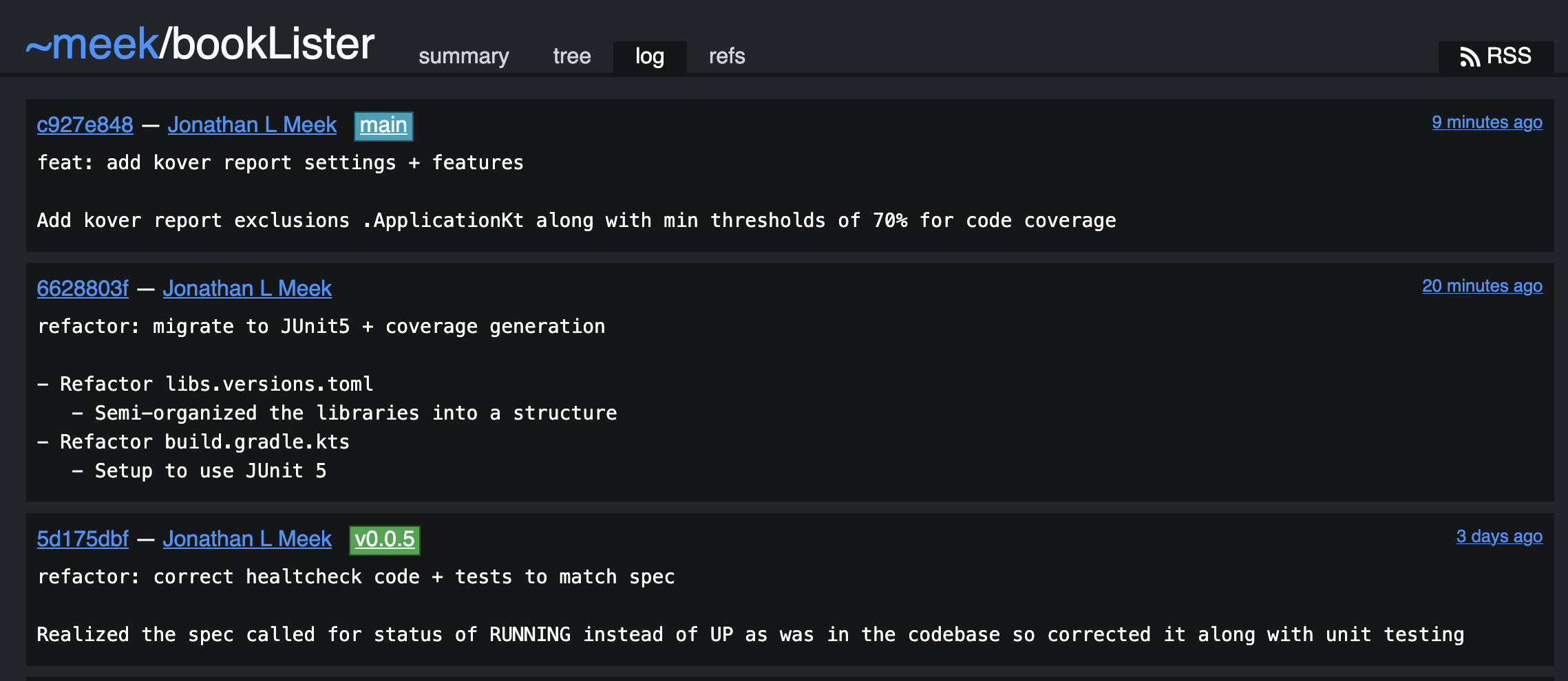The height and width of the screenshot is (681, 1568).
Task: Click the '9 minutes ago' timestamp
Action: coord(1486,122)
